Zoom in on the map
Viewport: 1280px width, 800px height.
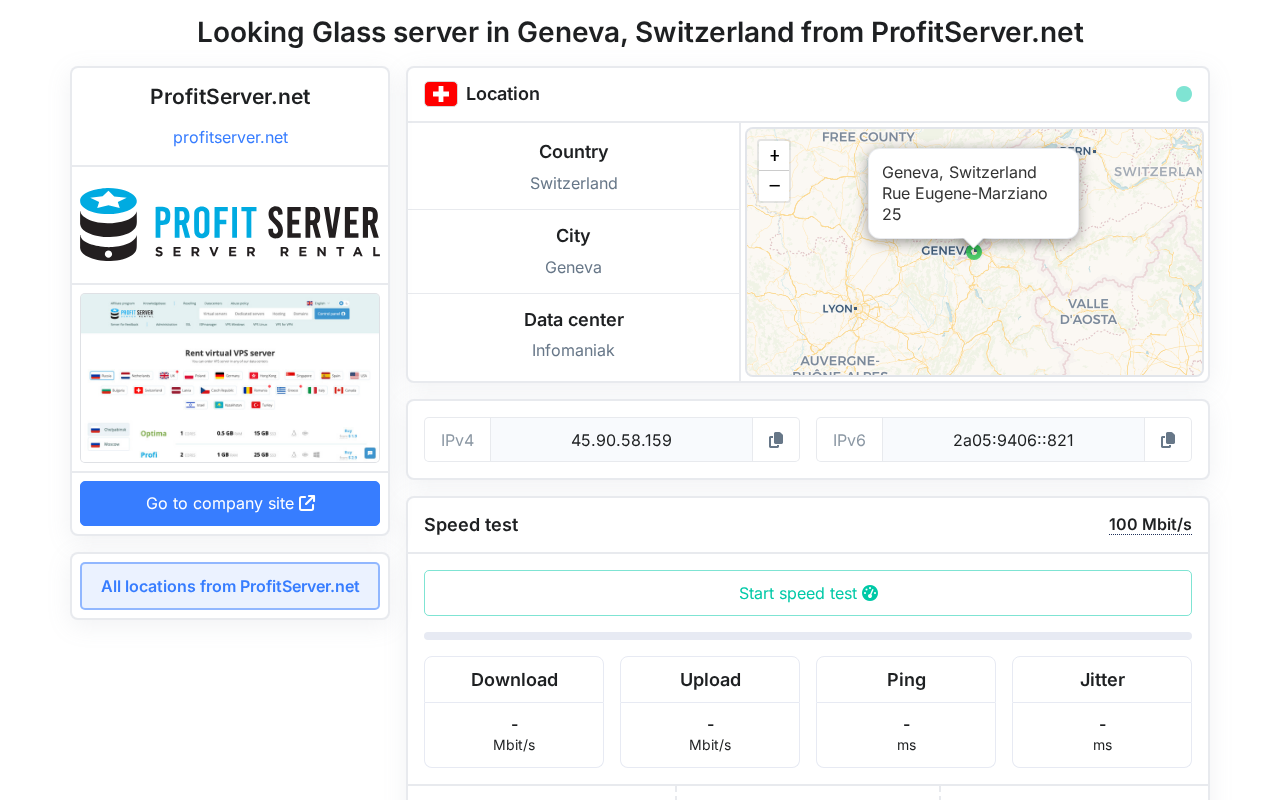774,156
